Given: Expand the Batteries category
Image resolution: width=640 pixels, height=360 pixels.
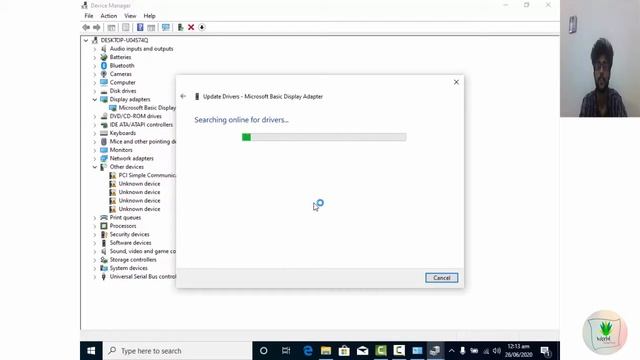Looking at the screenshot, I should point(95,58).
